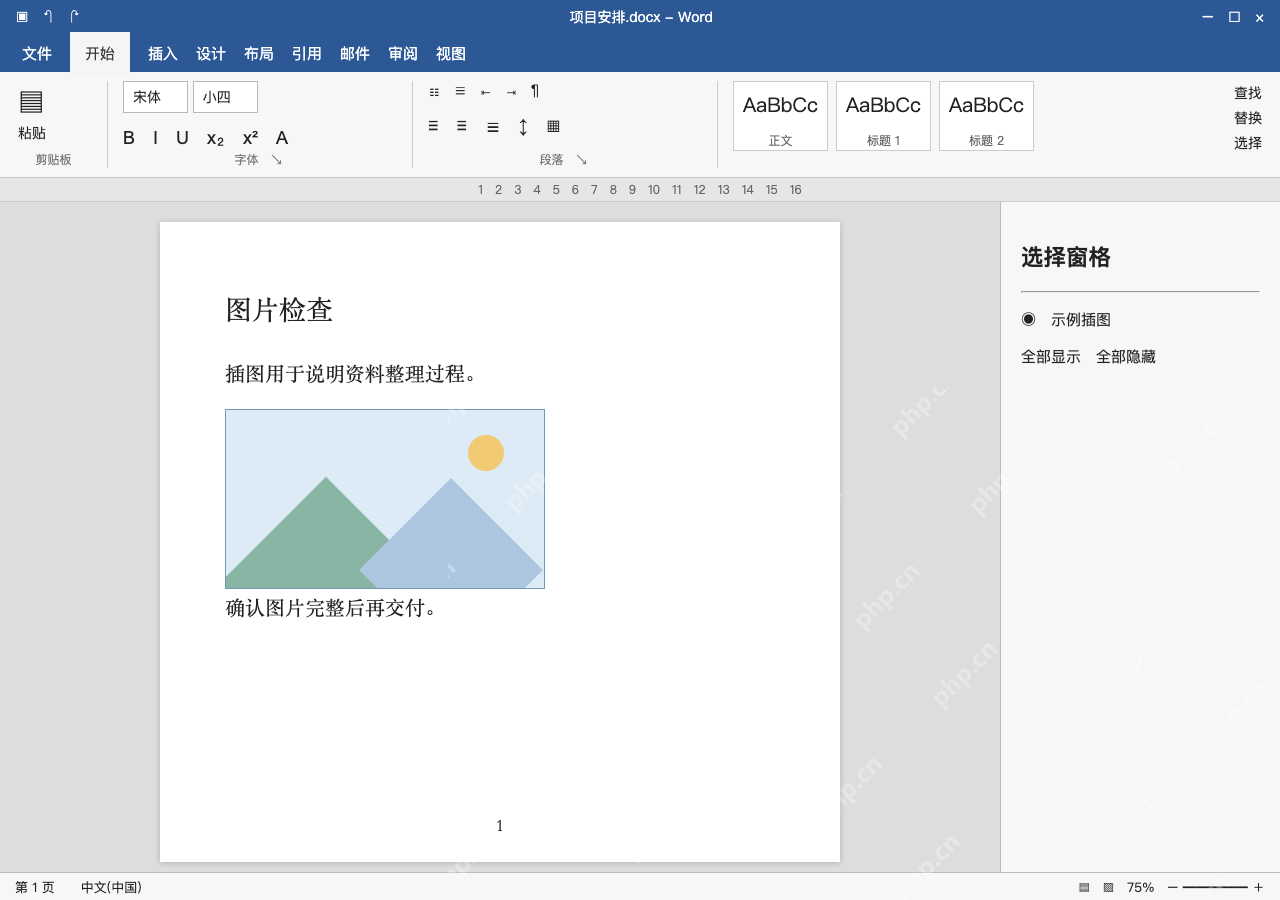The height and width of the screenshot is (900, 1280).
Task: Click the Paste (粘贴) clipboard icon
Action: pyautogui.click(x=31, y=101)
